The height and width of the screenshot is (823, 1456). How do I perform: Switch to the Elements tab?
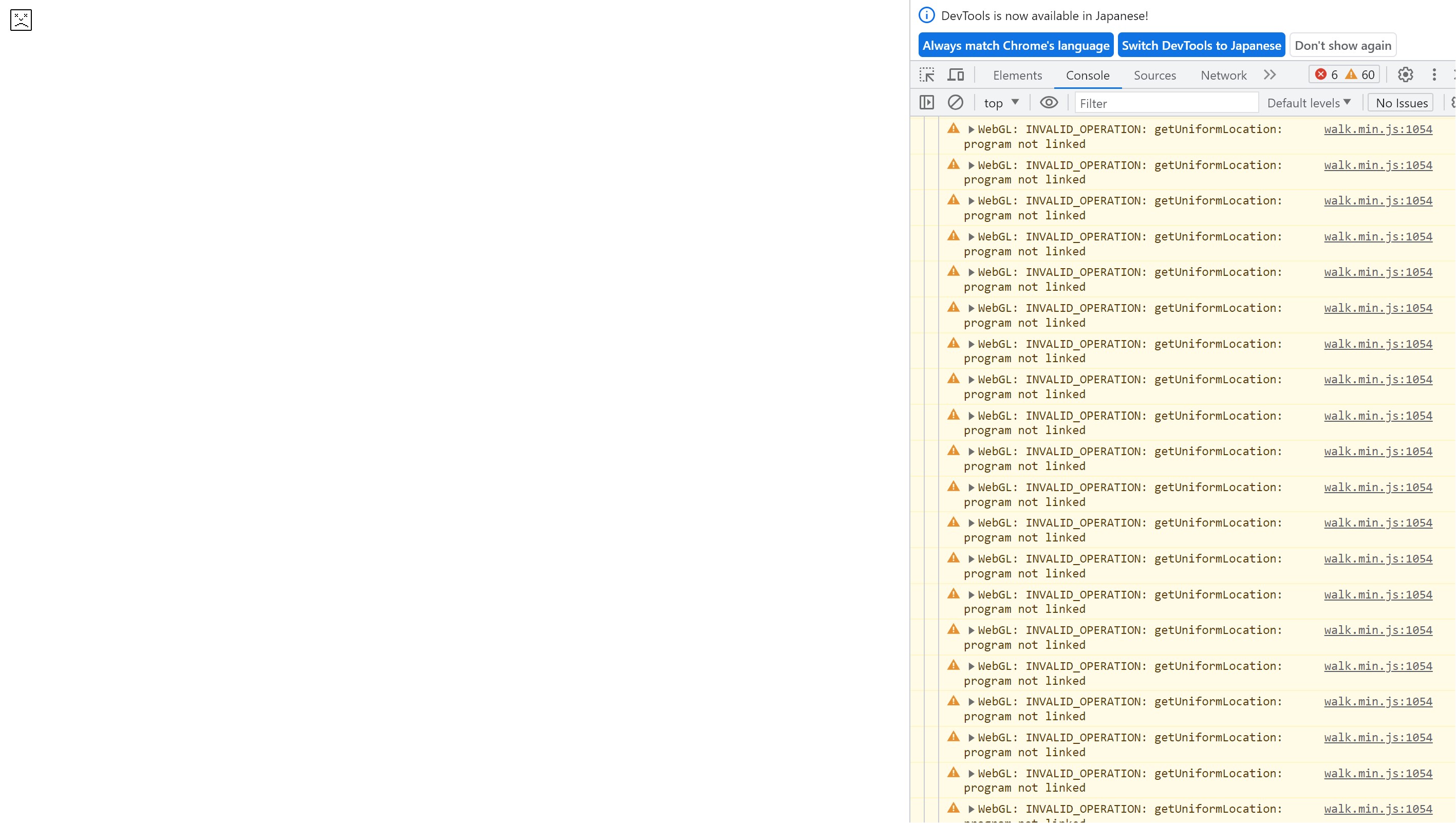(1017, 75)
